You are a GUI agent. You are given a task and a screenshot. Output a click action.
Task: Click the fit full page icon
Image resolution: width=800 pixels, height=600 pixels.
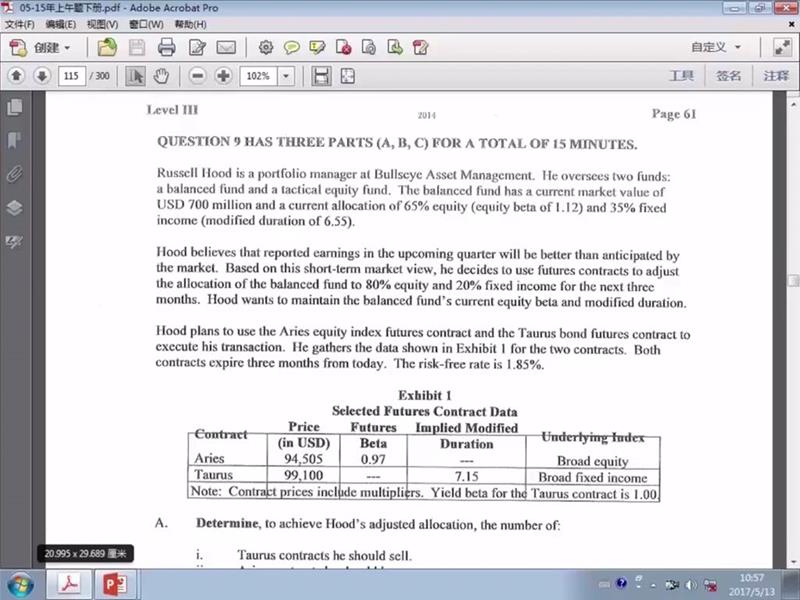[x=347, y=76]
